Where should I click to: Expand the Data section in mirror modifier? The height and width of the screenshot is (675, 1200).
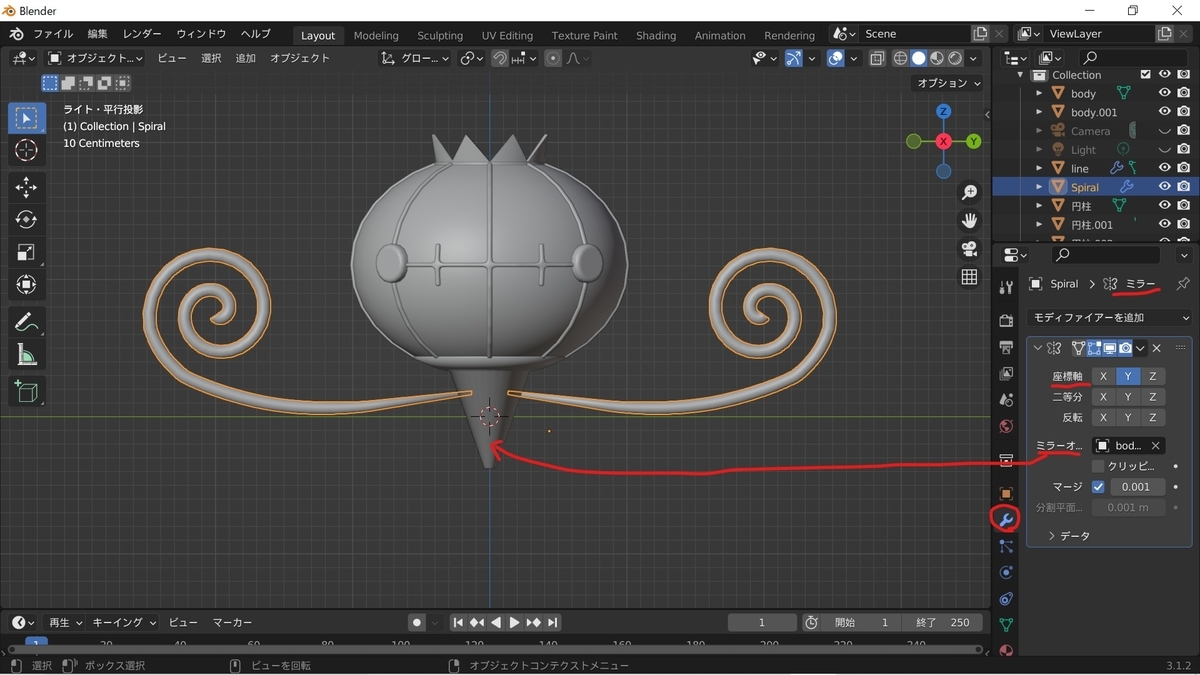click(1070, 536)
